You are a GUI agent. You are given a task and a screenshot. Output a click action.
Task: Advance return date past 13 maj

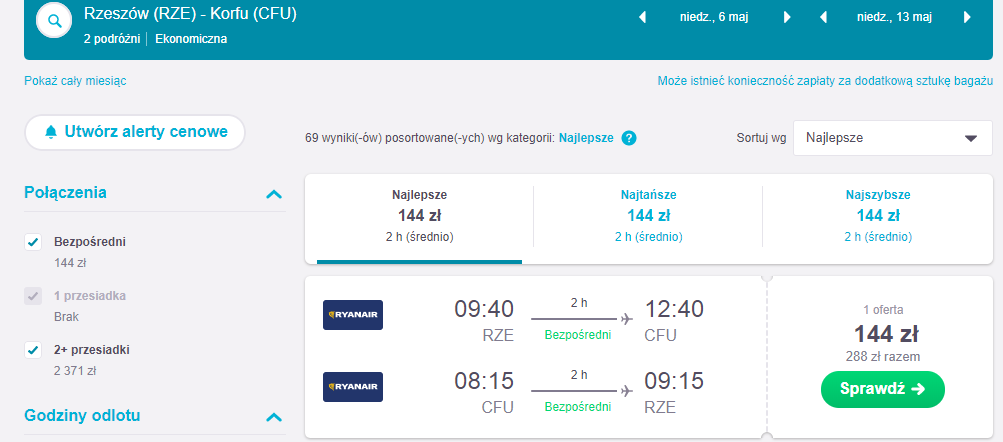point(967,17)
